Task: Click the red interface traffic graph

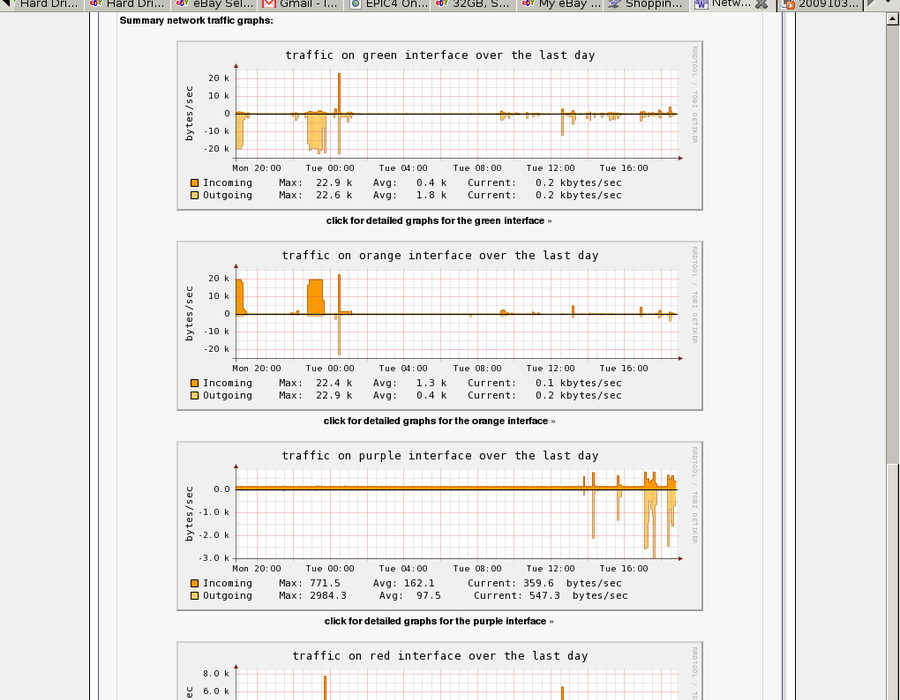Action: pyautogui.click(x=440, y=671)
